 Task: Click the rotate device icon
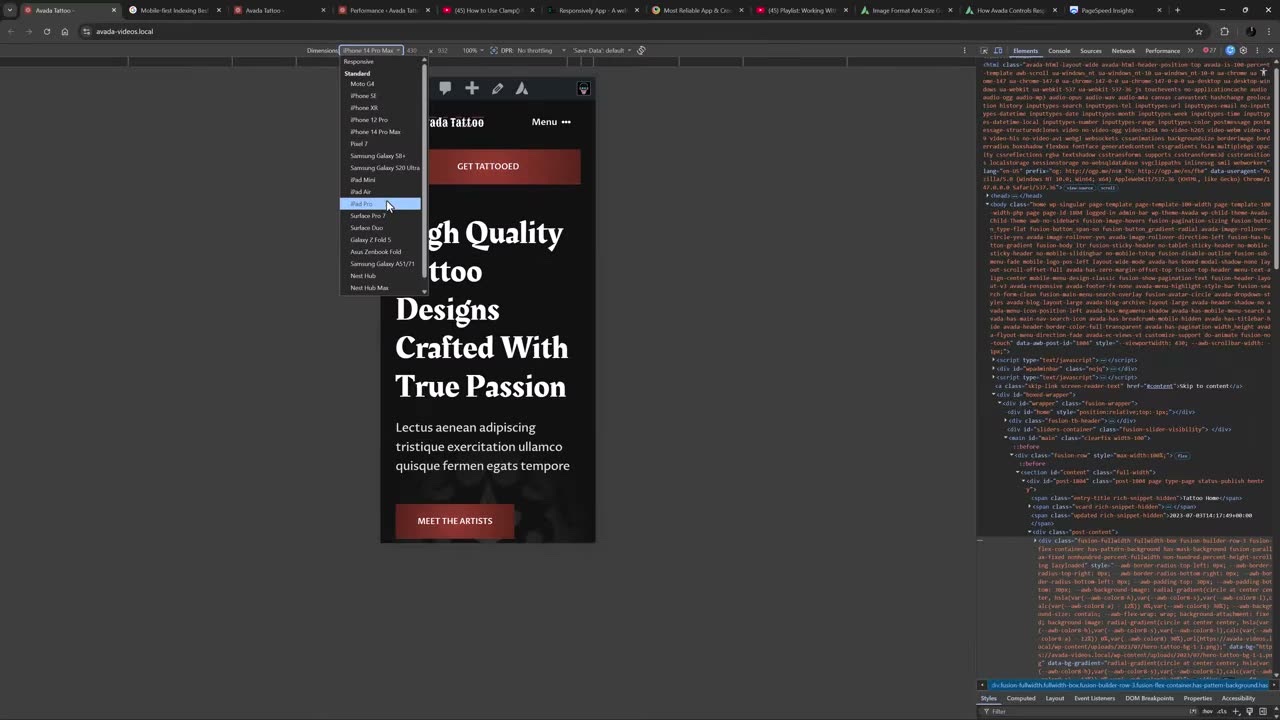(x=641, y=50)
